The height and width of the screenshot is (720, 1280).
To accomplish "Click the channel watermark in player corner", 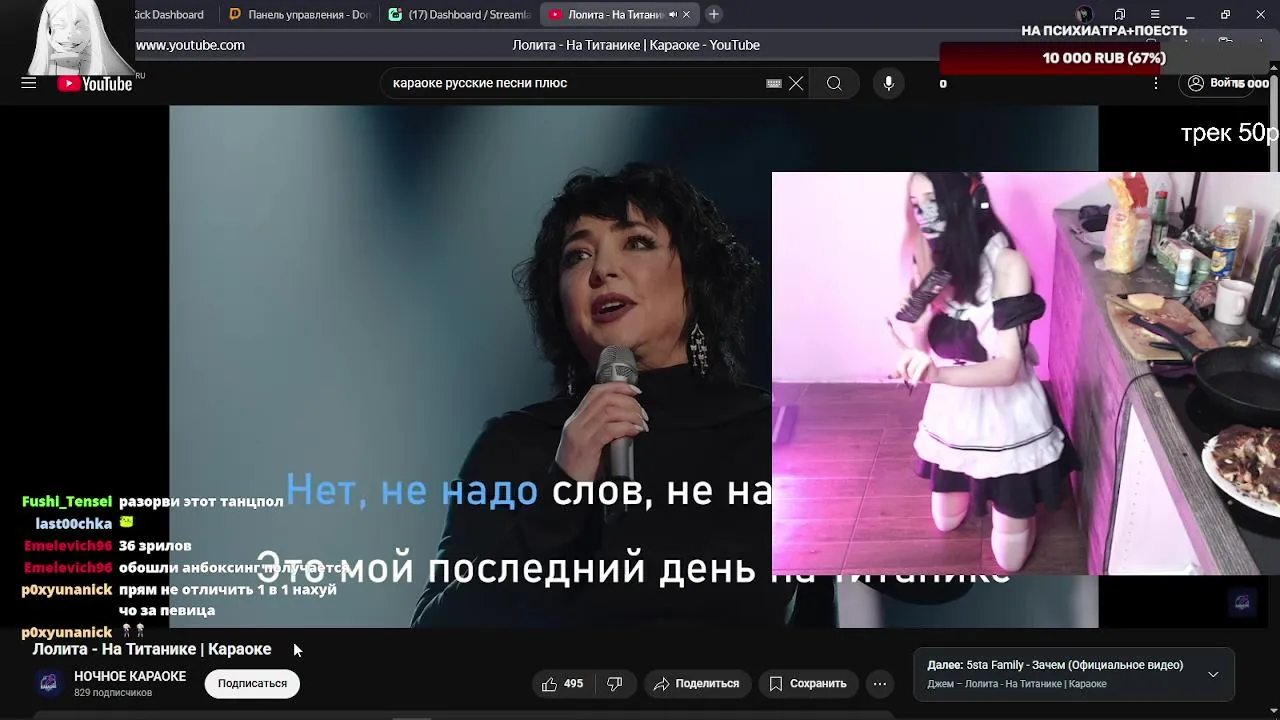I will [1242, 602].
